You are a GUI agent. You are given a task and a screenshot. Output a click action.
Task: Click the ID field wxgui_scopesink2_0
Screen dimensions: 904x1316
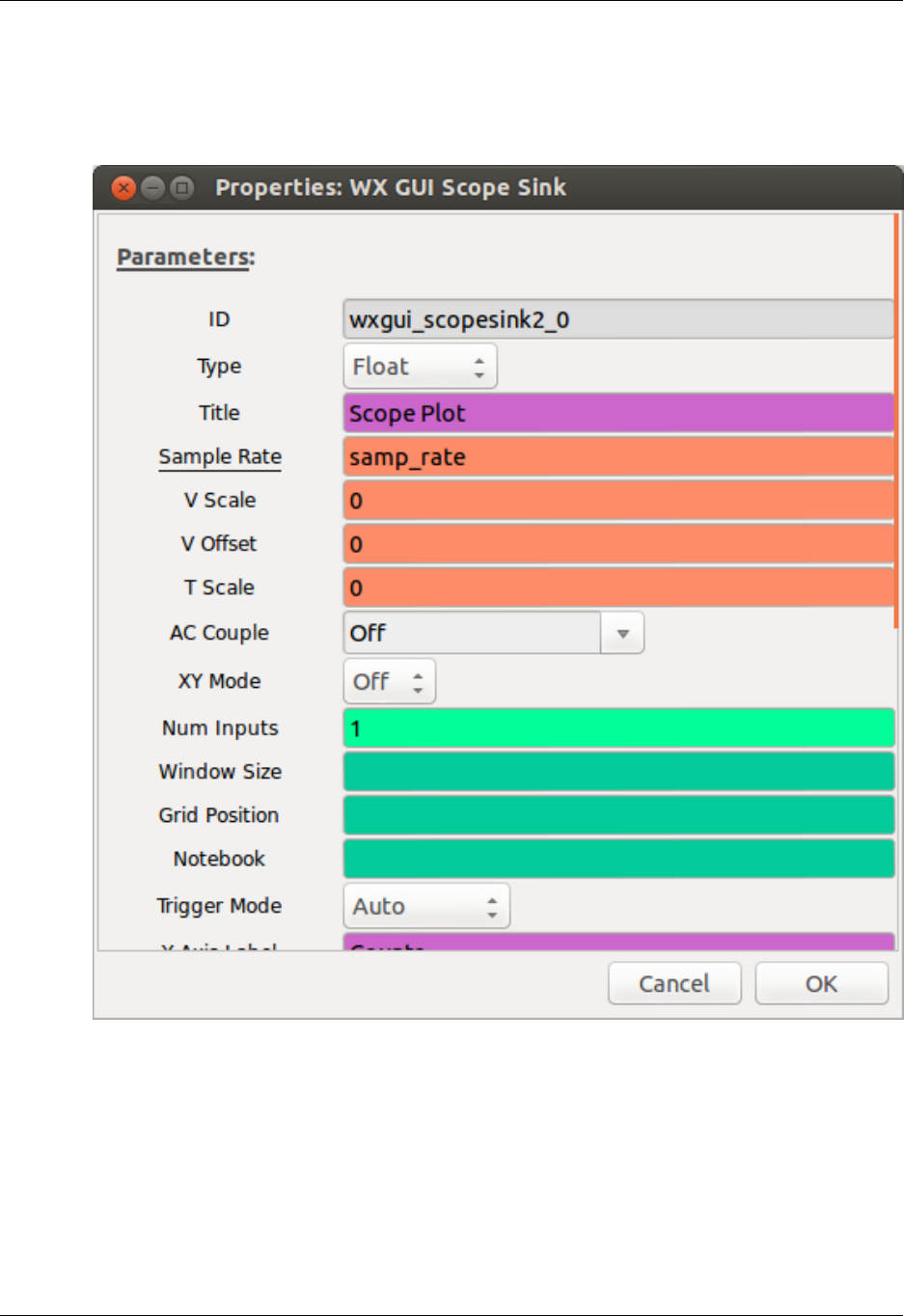pos(617,320)
